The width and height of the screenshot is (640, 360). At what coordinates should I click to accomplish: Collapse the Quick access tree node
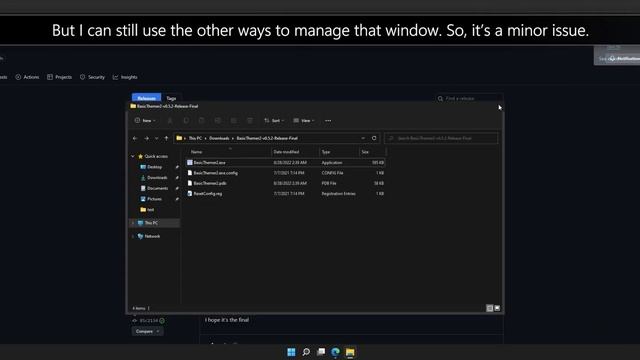(133, 156)
